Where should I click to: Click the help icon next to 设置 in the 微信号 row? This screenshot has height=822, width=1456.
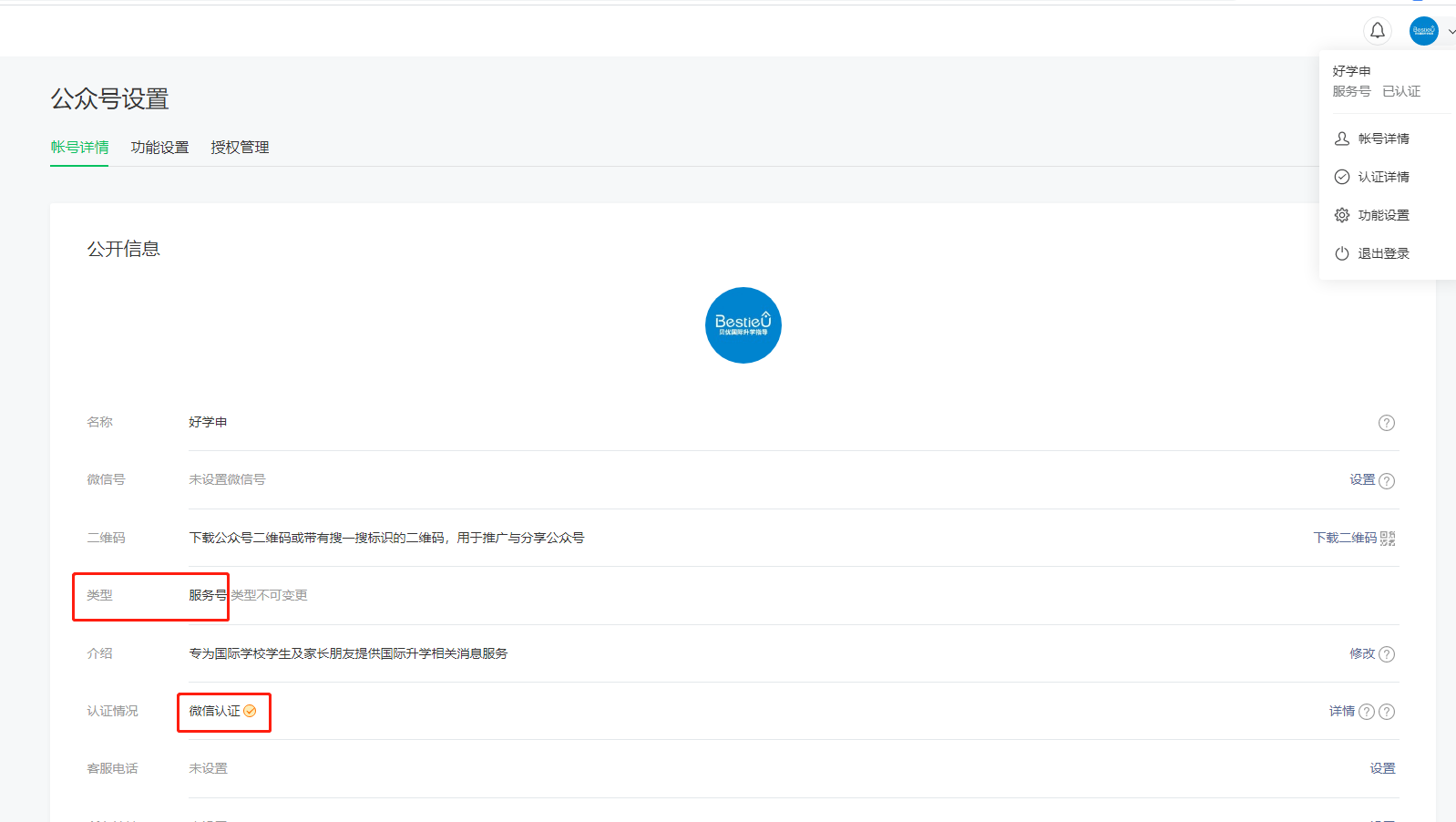pyautogui.click(x=1387, y=481)
